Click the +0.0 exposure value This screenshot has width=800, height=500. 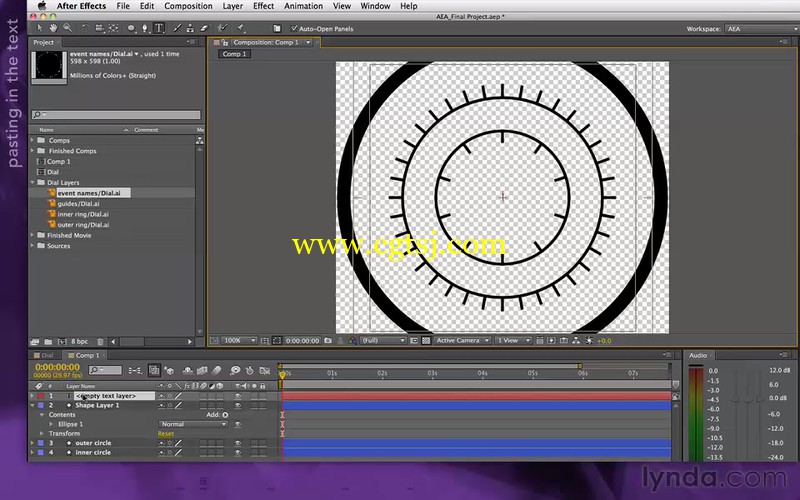[604, 341]
